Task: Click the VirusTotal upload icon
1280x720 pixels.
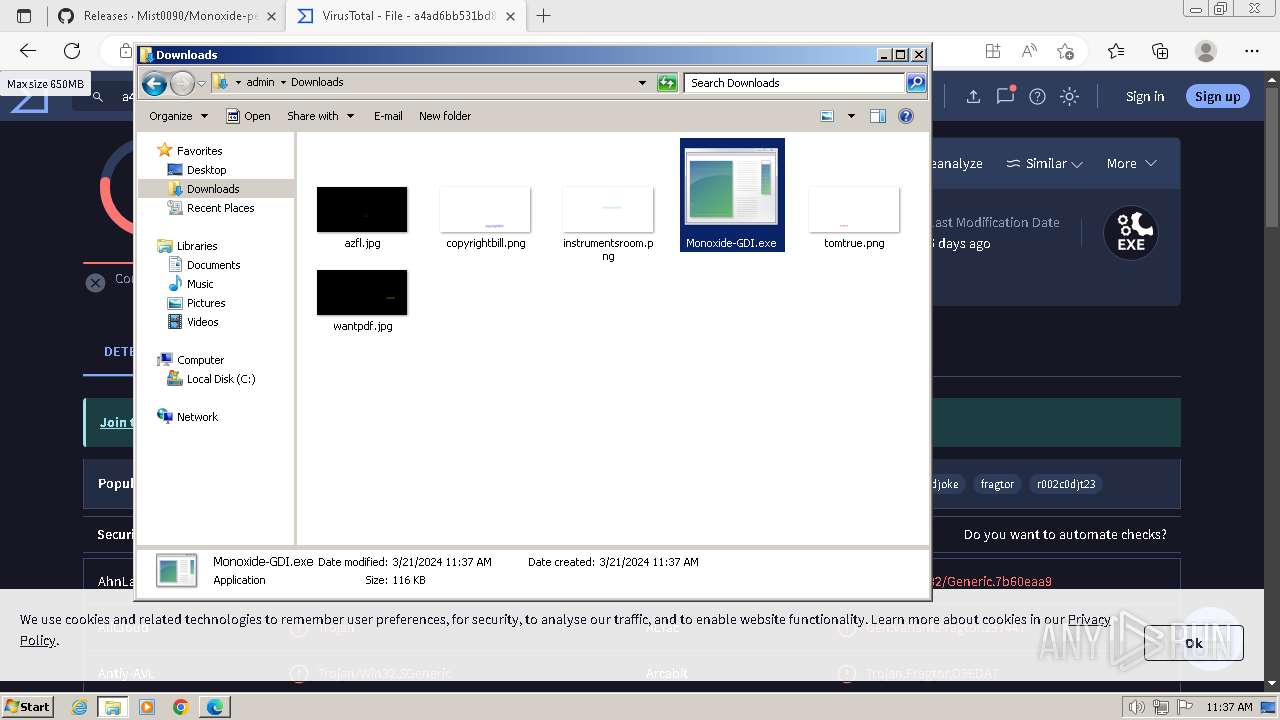Action: click(973, 96)
